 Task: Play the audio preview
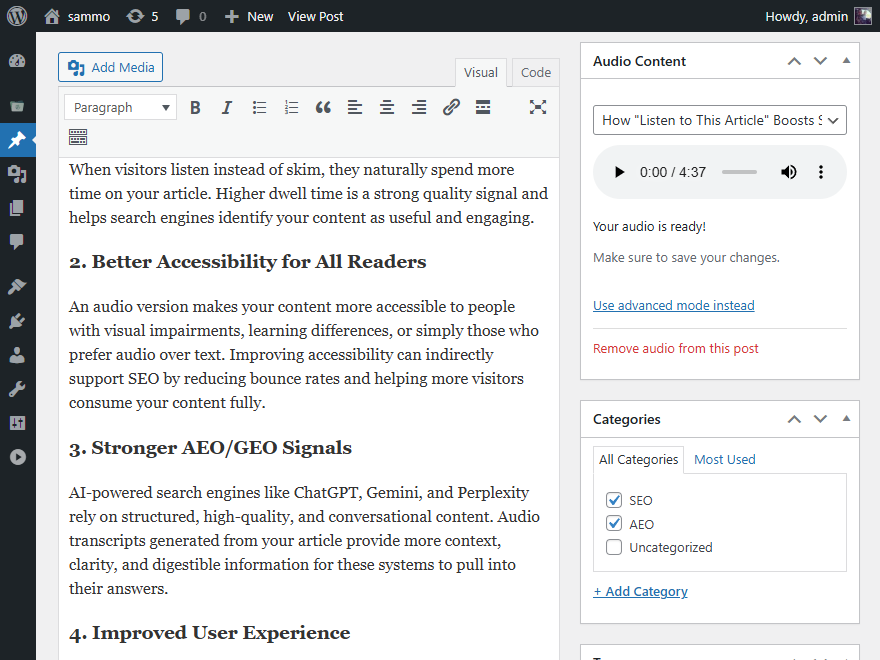[x=619, y=172]
